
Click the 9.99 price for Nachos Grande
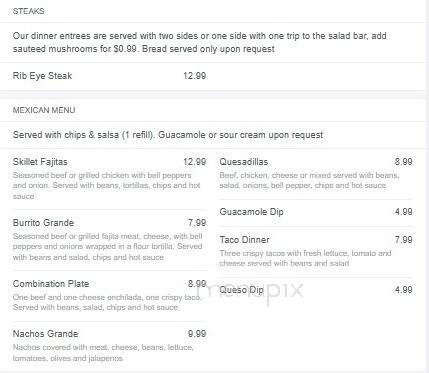[197, 334]
